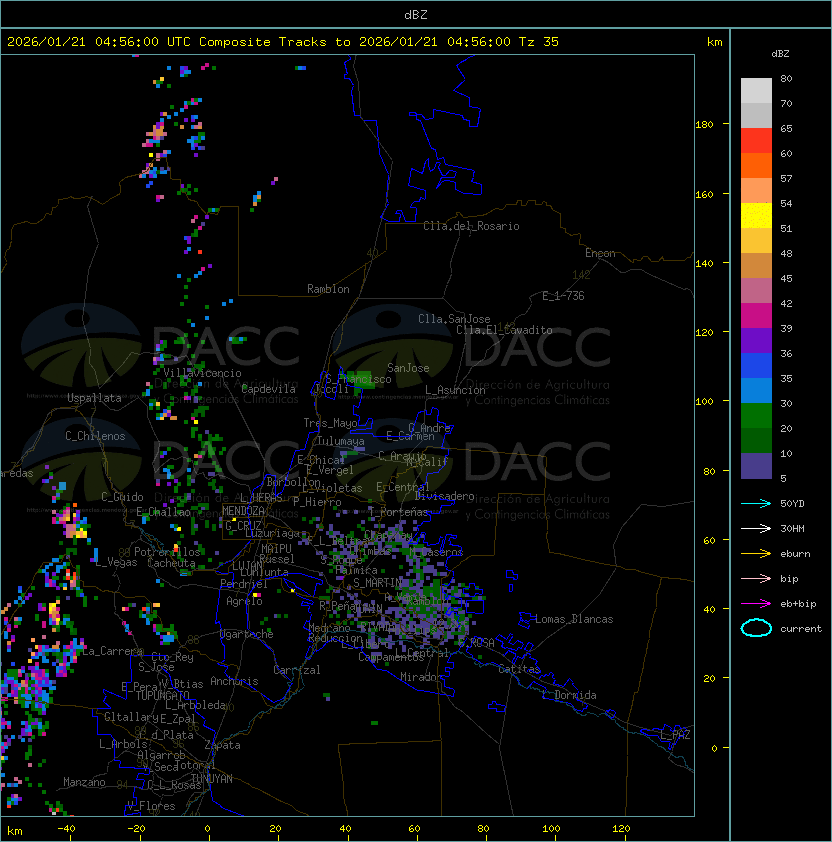Click the 'eburn' legend label
This screenshot has width=832, height=842.
pyautogui.click(x=795, y=554)
